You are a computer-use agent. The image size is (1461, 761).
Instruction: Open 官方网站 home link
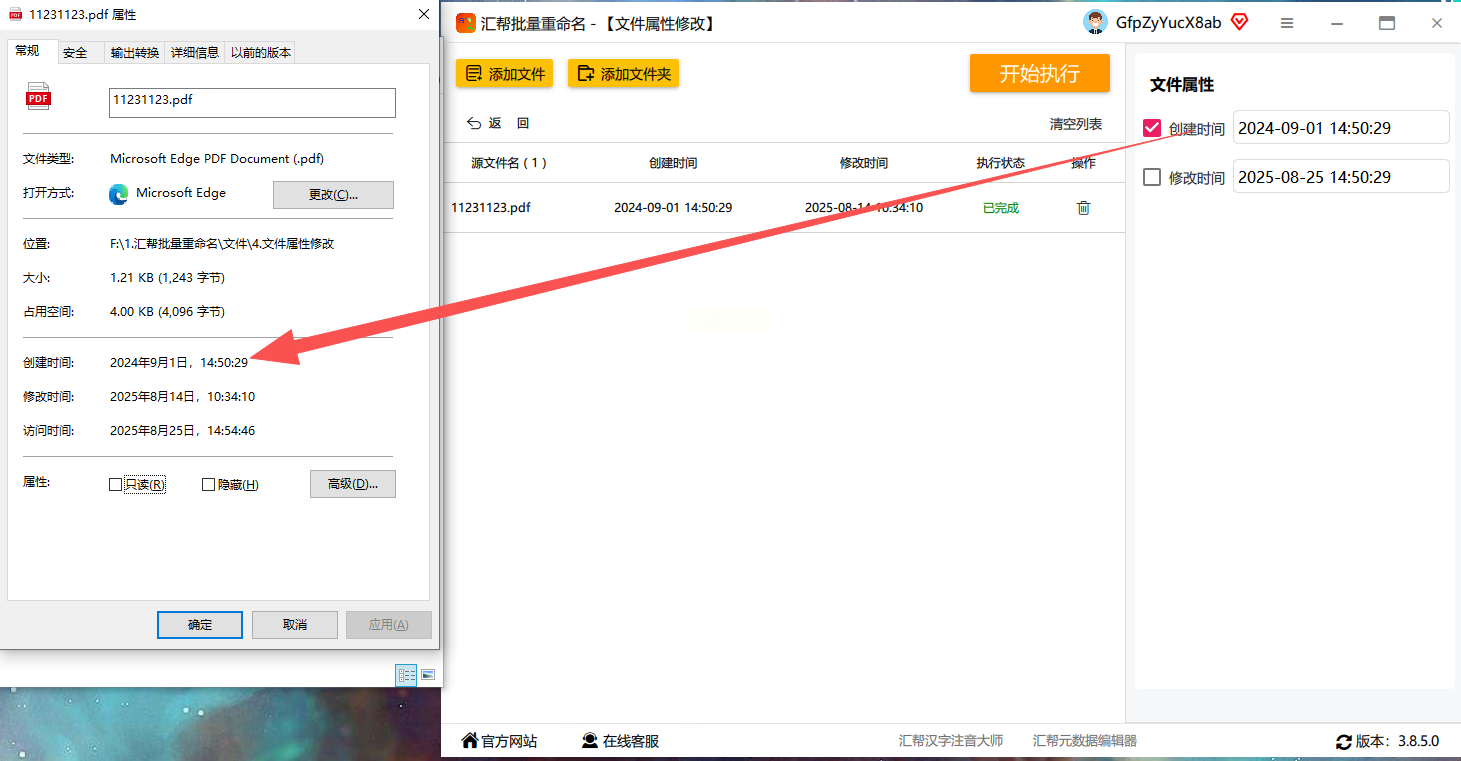499,741
